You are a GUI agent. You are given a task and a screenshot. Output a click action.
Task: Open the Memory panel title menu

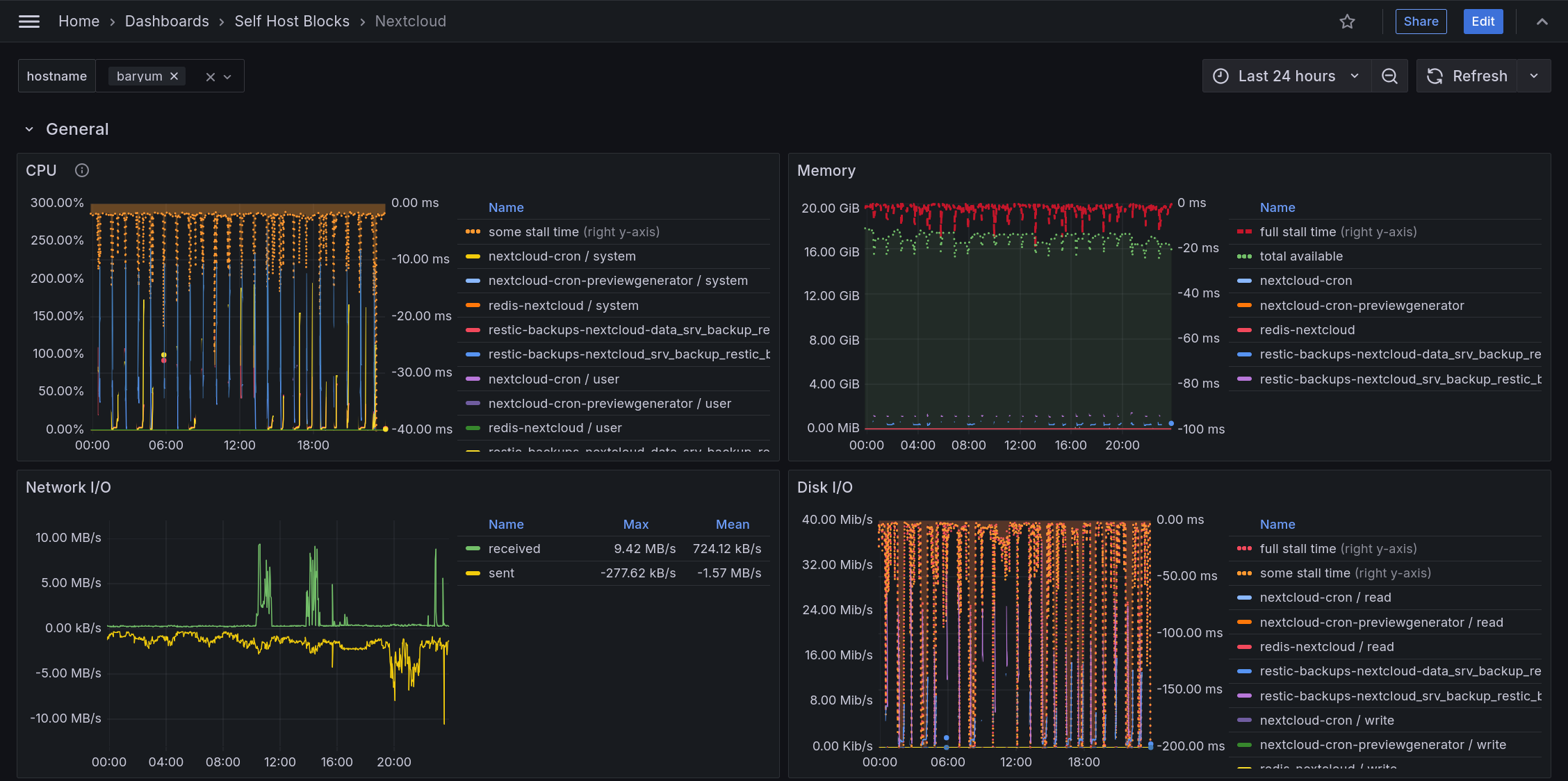(x=826, y=170)
